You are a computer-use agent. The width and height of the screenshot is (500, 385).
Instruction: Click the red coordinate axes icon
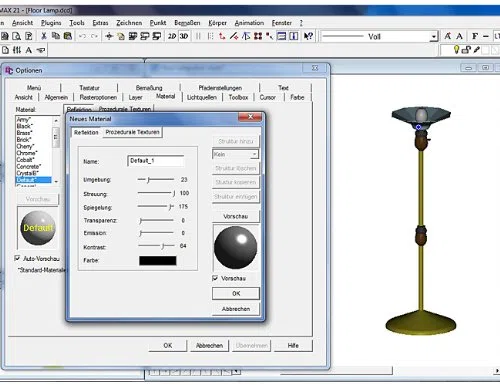tap(222, 36)
